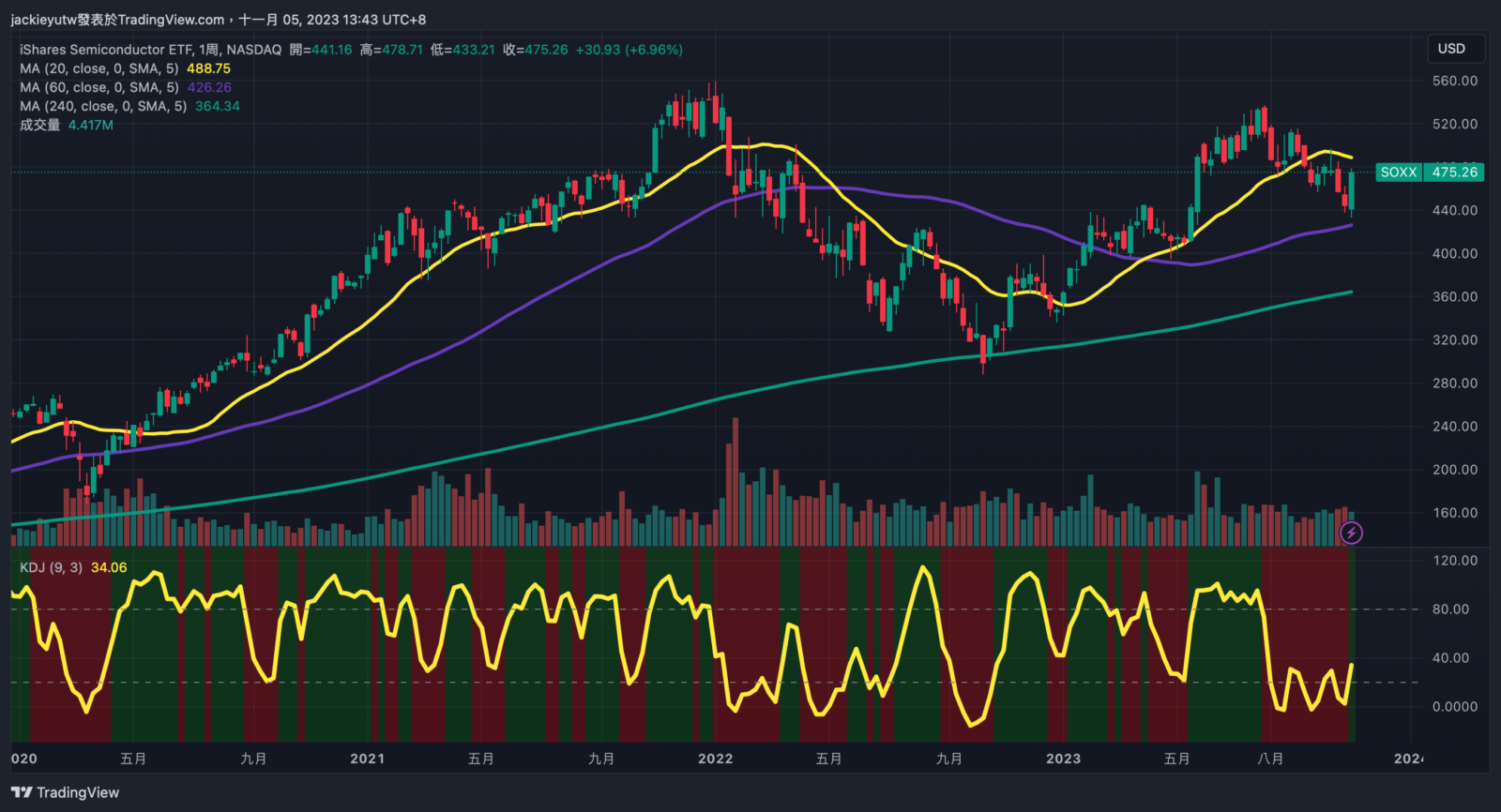Click the 成交量 volume indicator legend
Screen dimensions: 1501x812
point(39,125)
